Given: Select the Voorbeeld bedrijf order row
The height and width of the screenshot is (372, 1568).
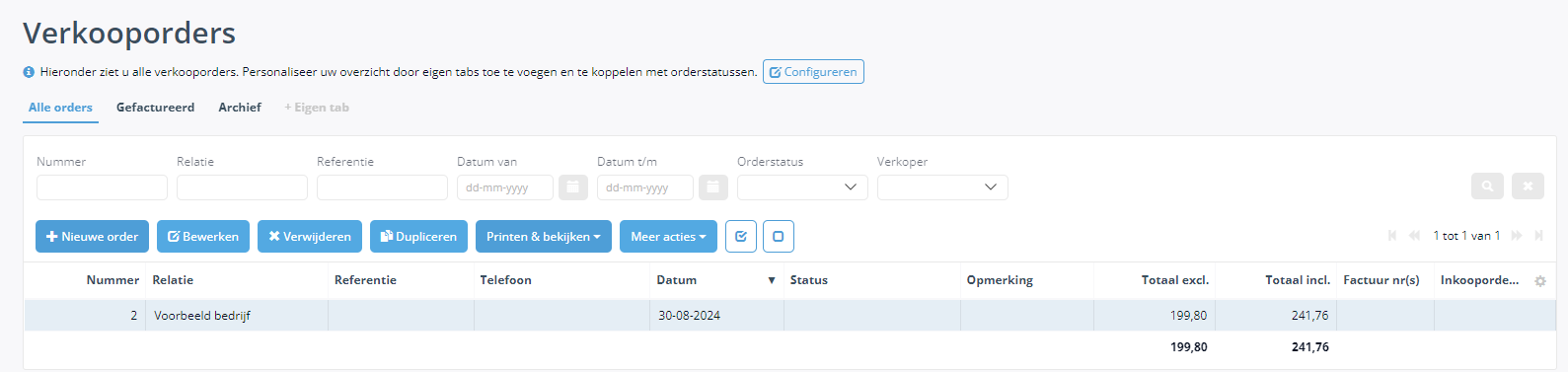Looking at the screenshot, I should (x=789, y=316).
